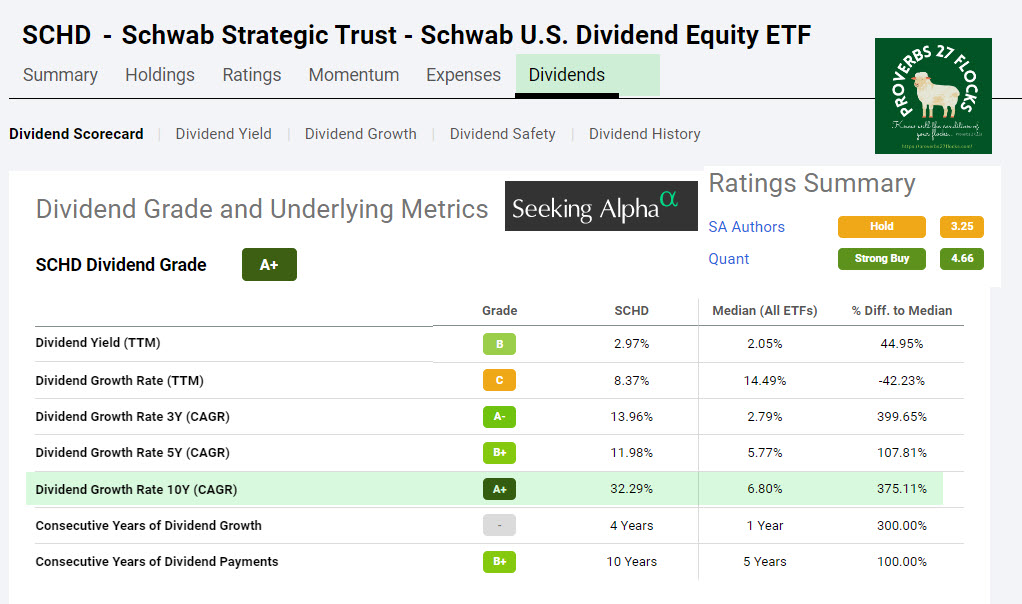Click the Proverbs 27 Flocks sheep logo

pyautogui.click(x=932, y=95)
